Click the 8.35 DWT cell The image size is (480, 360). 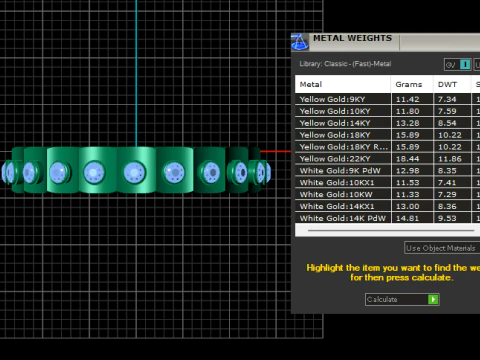click(x=452, y=171)
